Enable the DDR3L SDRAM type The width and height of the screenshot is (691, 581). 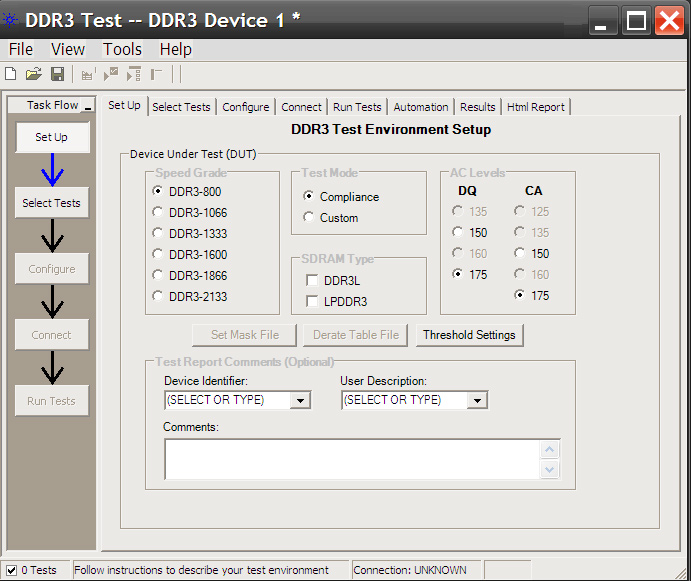[x=313, y=281]
